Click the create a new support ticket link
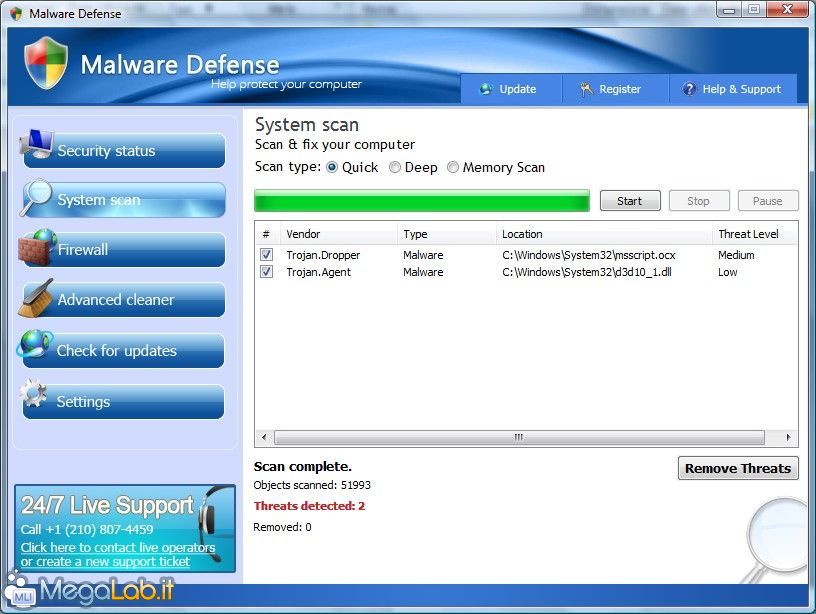 105,562
